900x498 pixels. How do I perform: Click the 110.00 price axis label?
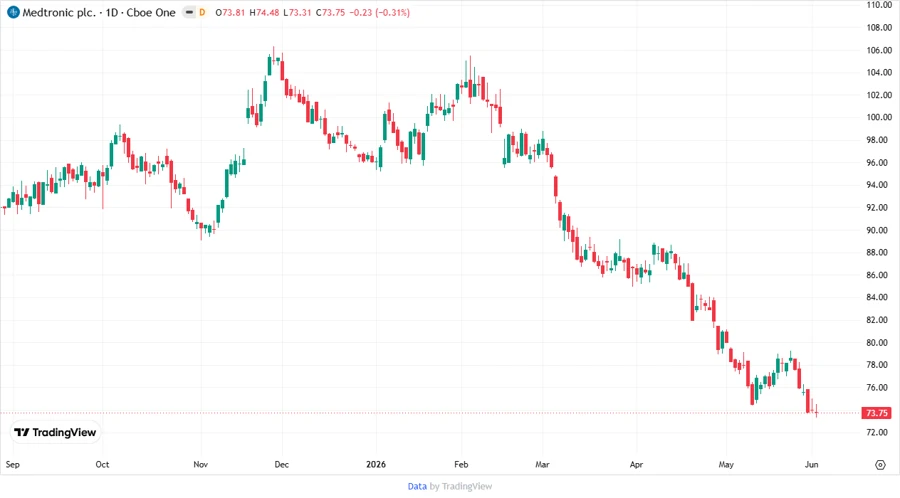(x=879, y=5)
